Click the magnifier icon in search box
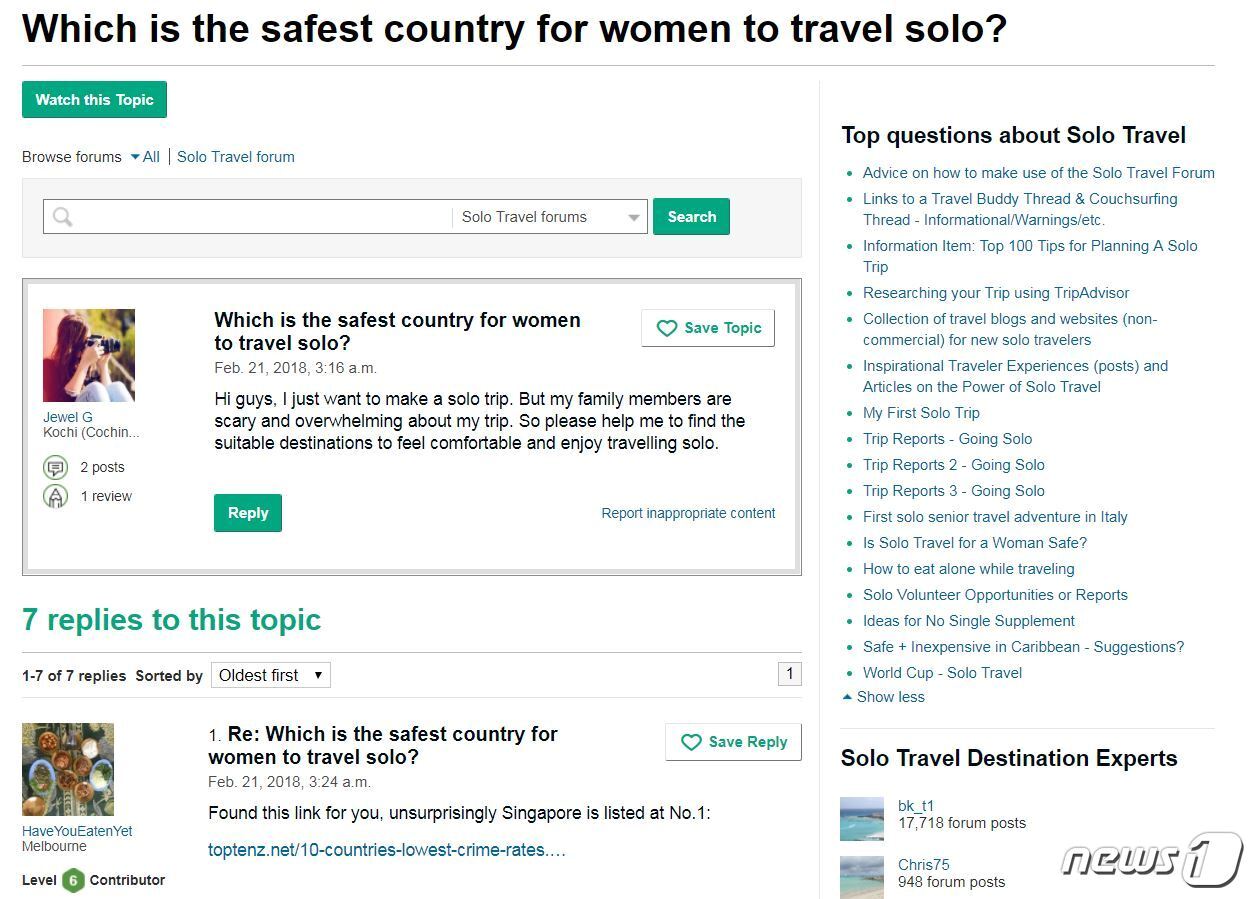The image size is (1253, 899). point(63,217)
